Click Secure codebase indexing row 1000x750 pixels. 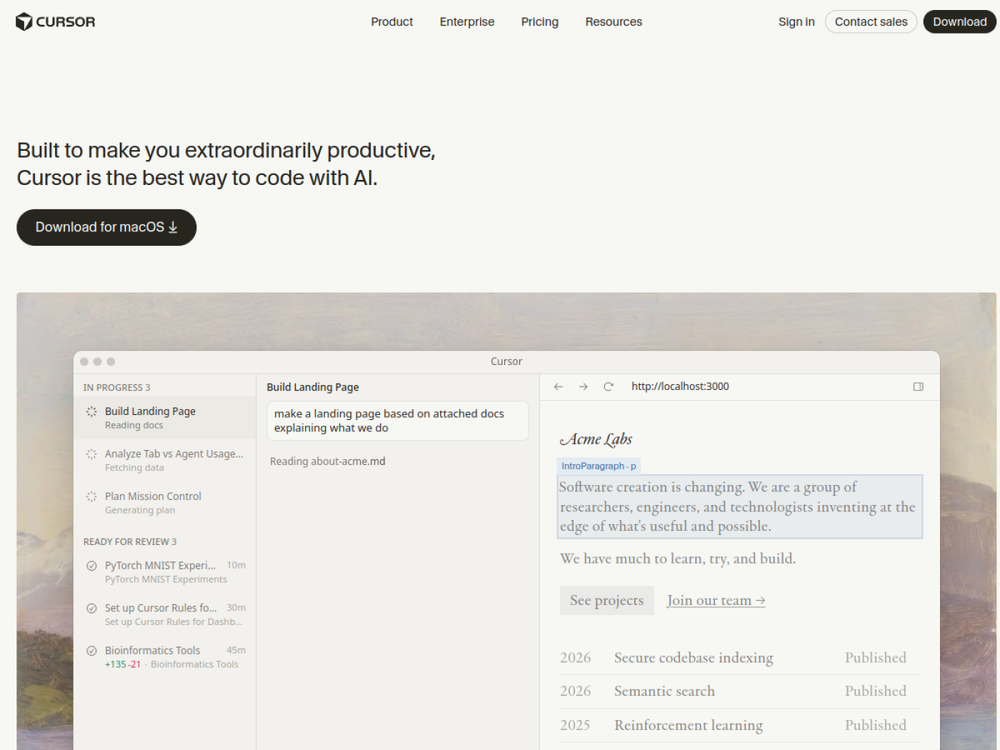[740, 658]
